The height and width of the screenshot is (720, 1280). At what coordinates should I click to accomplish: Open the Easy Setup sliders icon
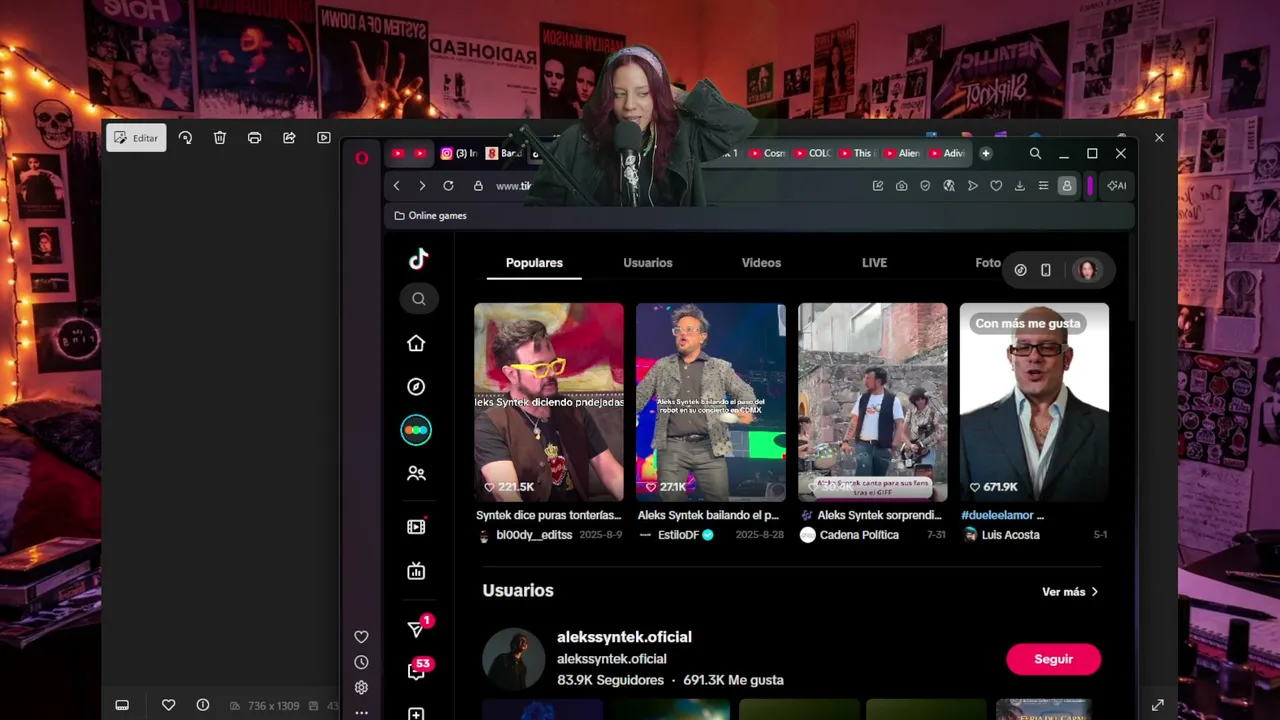[1043, 186]
